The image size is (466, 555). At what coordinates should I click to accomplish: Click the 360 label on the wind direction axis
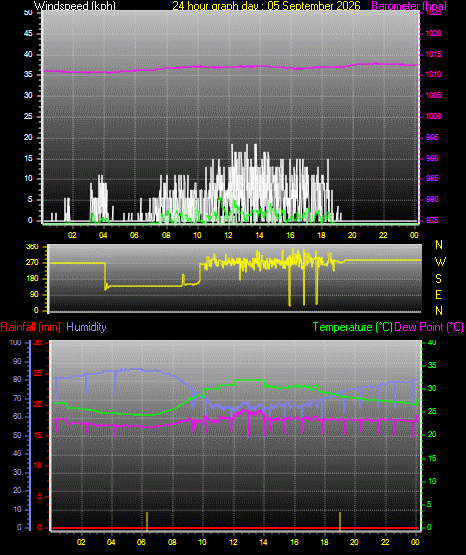pos(33,247)
